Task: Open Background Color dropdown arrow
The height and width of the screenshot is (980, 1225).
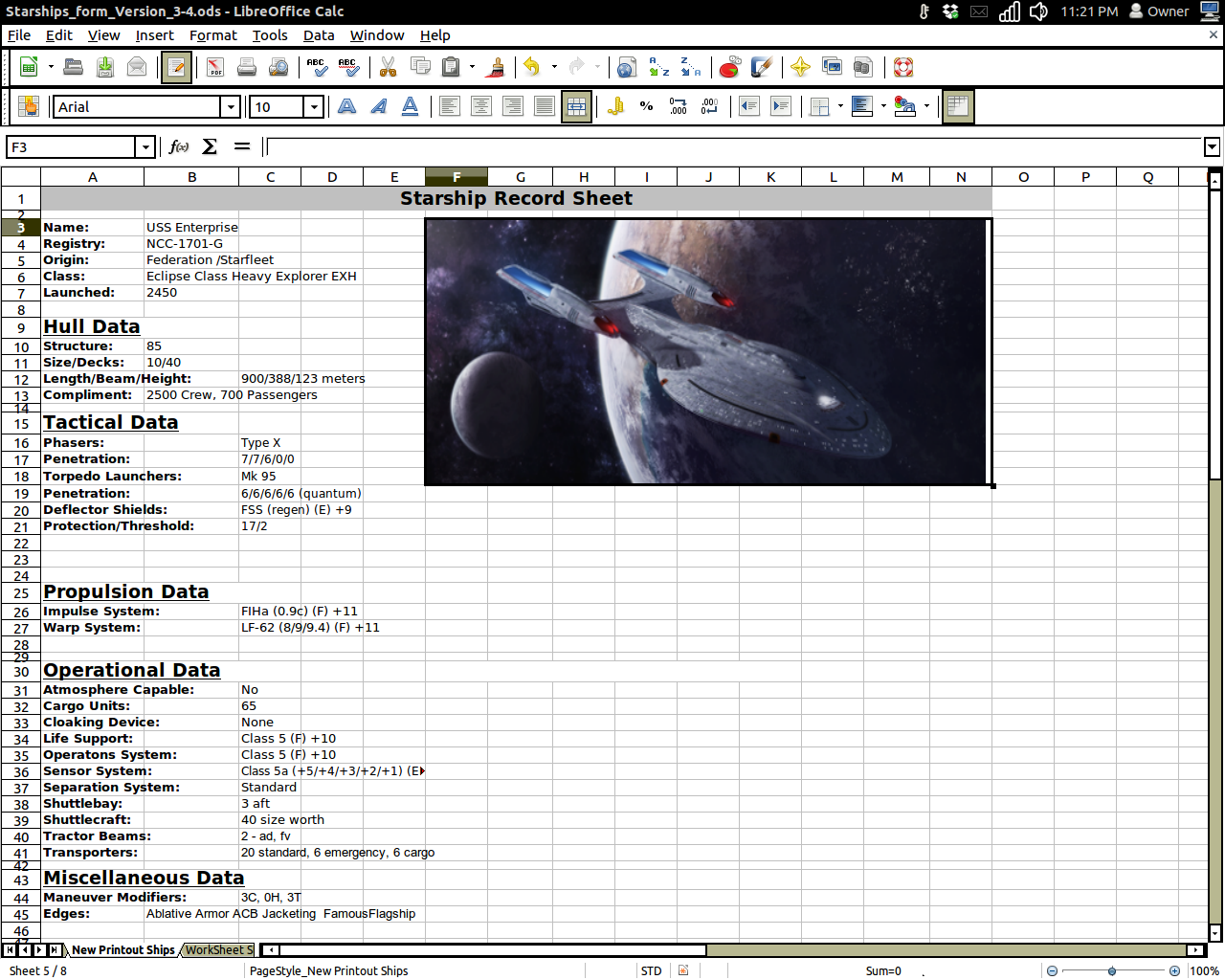Action: (883, 106)
